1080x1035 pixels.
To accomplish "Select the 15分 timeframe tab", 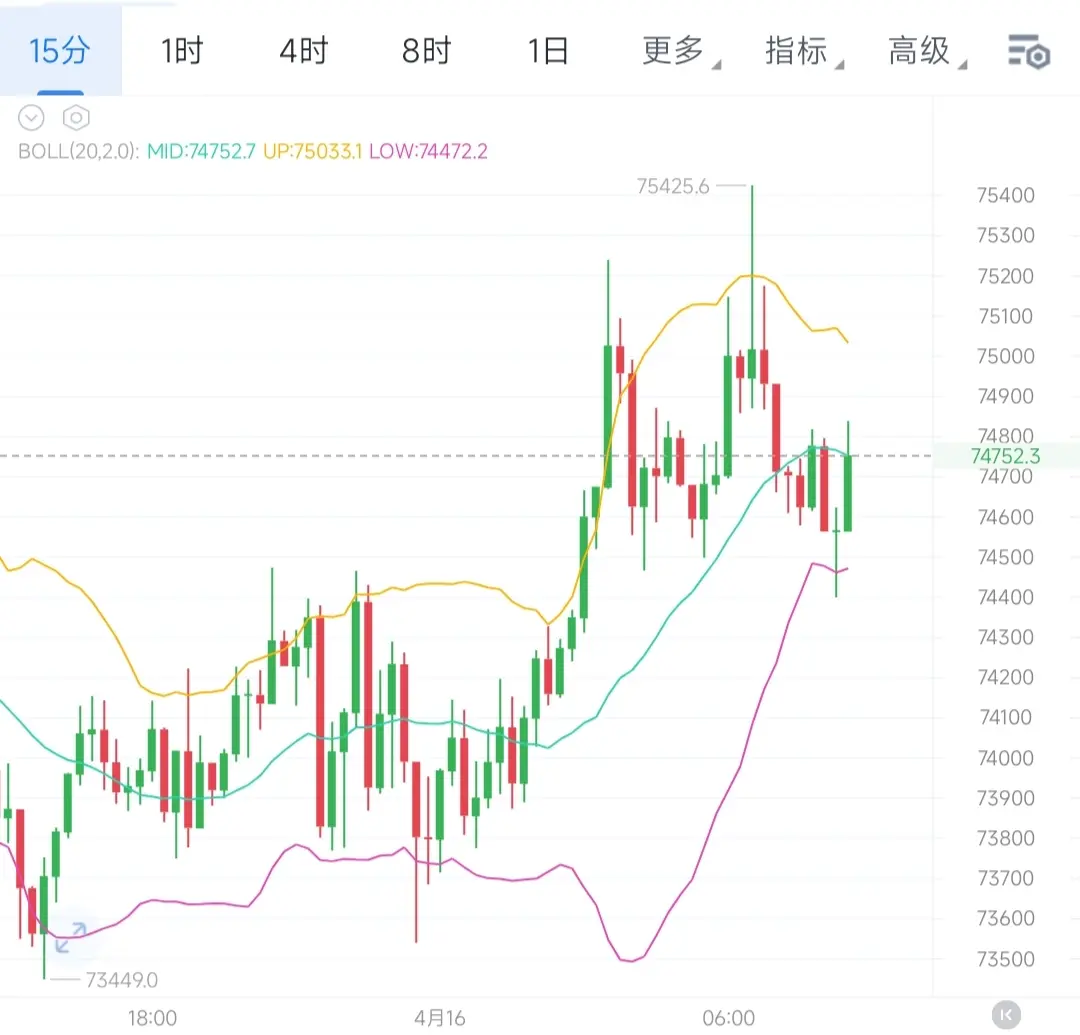I will pyautogui.click(x=60, y=50).
